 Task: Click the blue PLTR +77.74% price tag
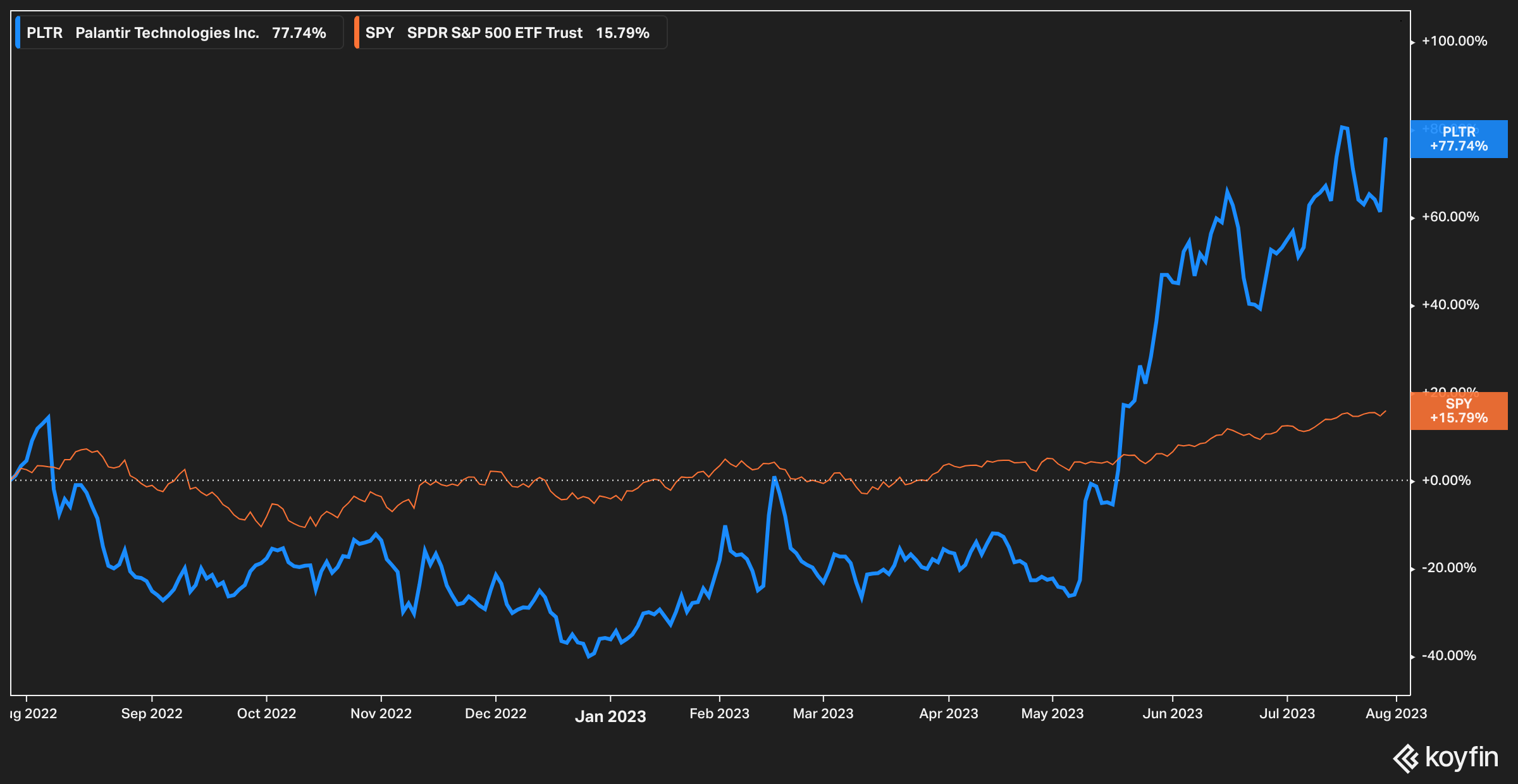point(1459,139)
